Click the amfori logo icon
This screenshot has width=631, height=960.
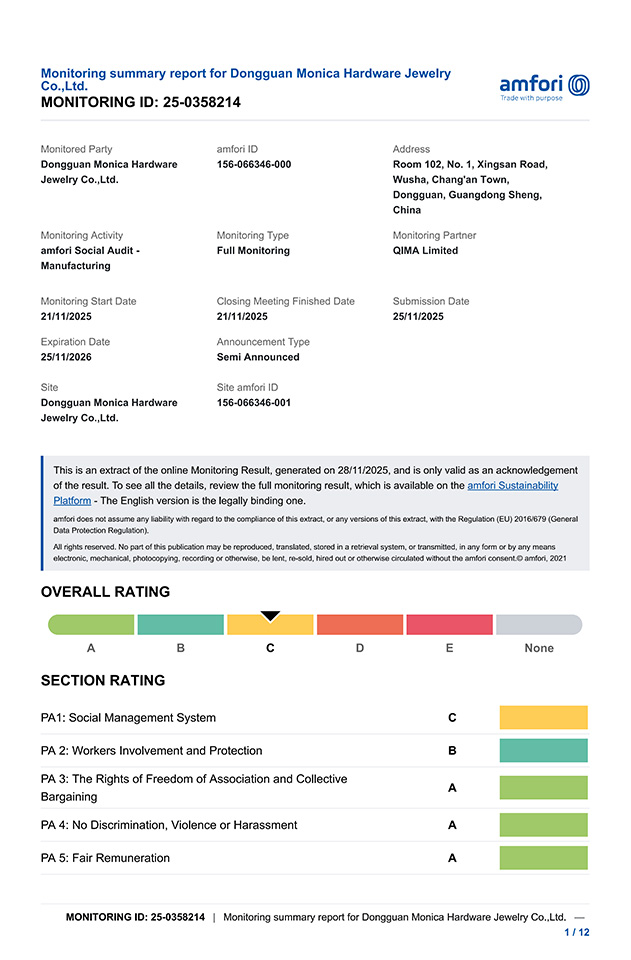pyautogui.click(x=545, y=86)
